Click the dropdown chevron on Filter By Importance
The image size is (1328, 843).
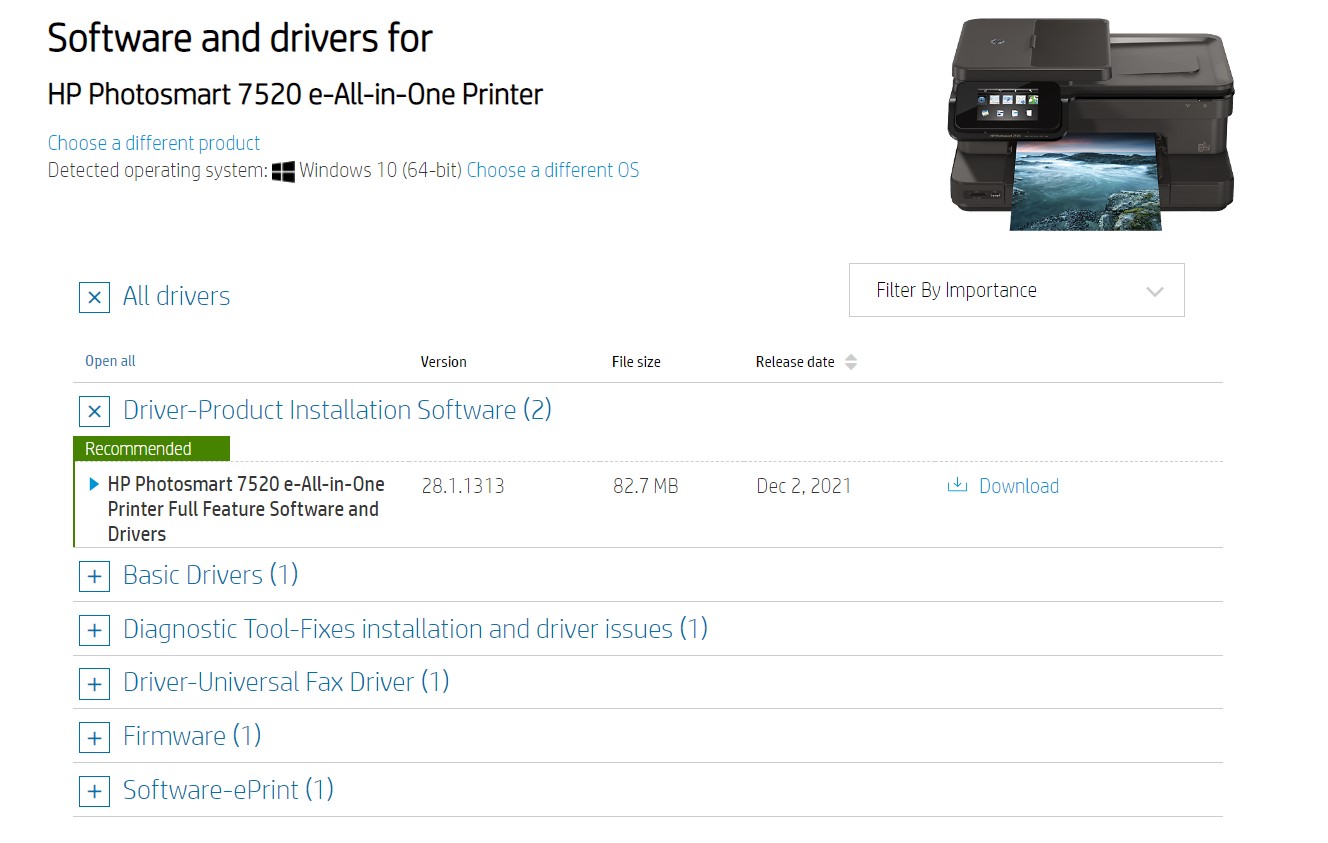[1155, 290]
